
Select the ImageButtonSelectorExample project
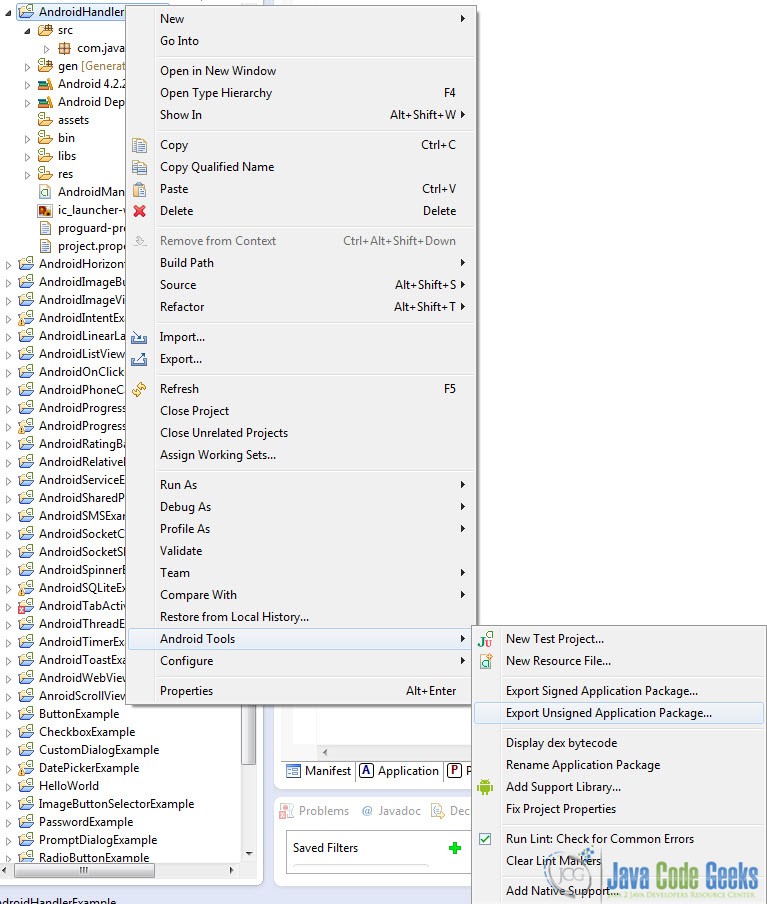116,804
